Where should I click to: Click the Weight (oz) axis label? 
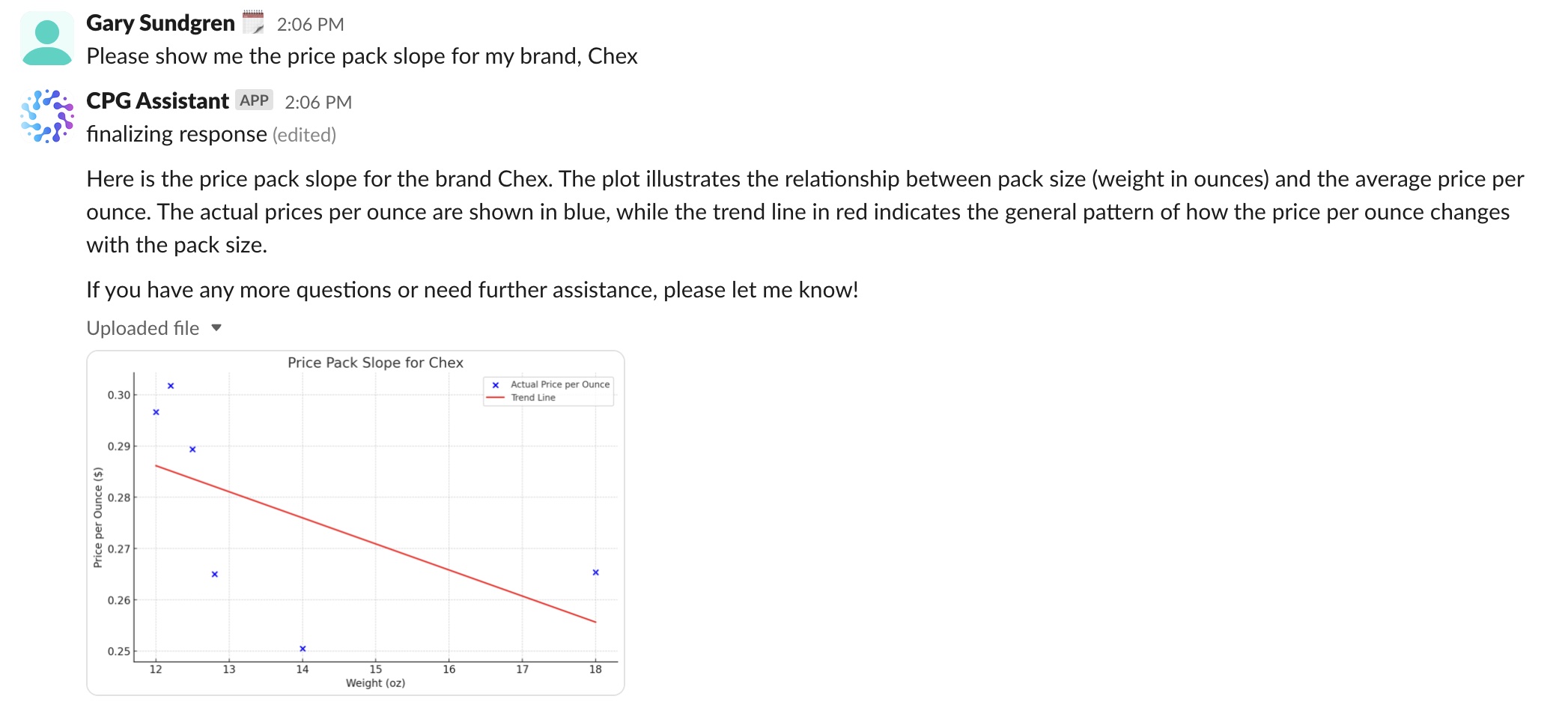pos(375,683)
